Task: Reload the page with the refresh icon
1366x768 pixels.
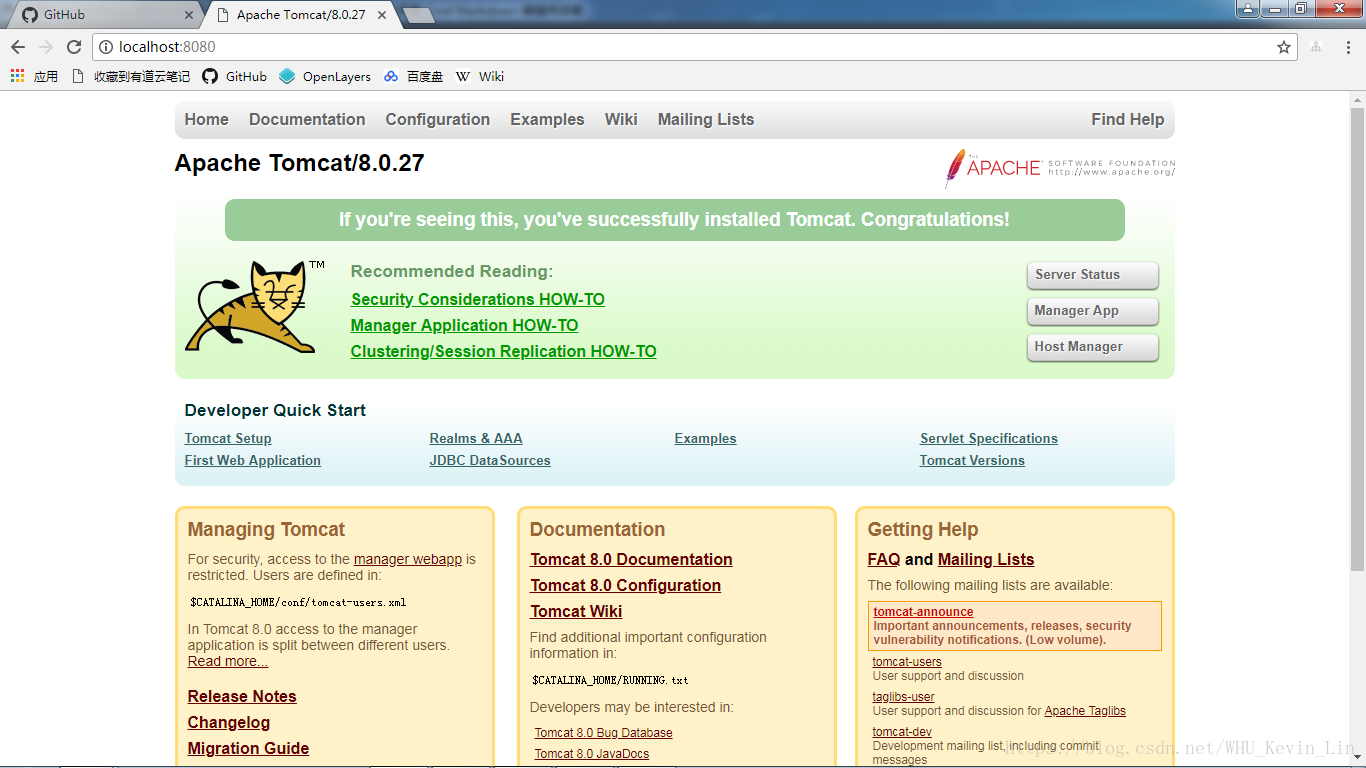Action: tap(74, 47)
